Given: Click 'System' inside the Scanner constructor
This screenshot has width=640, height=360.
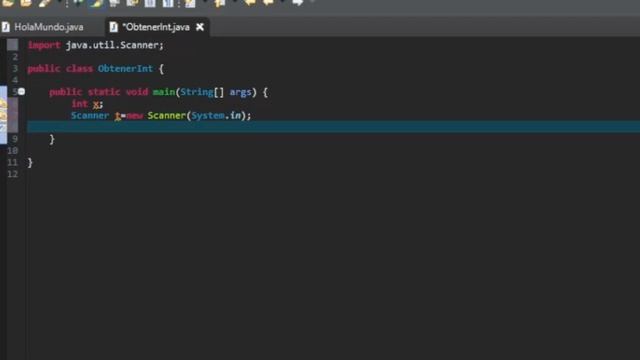Looking at the screenshot, I should click(208, 116).
